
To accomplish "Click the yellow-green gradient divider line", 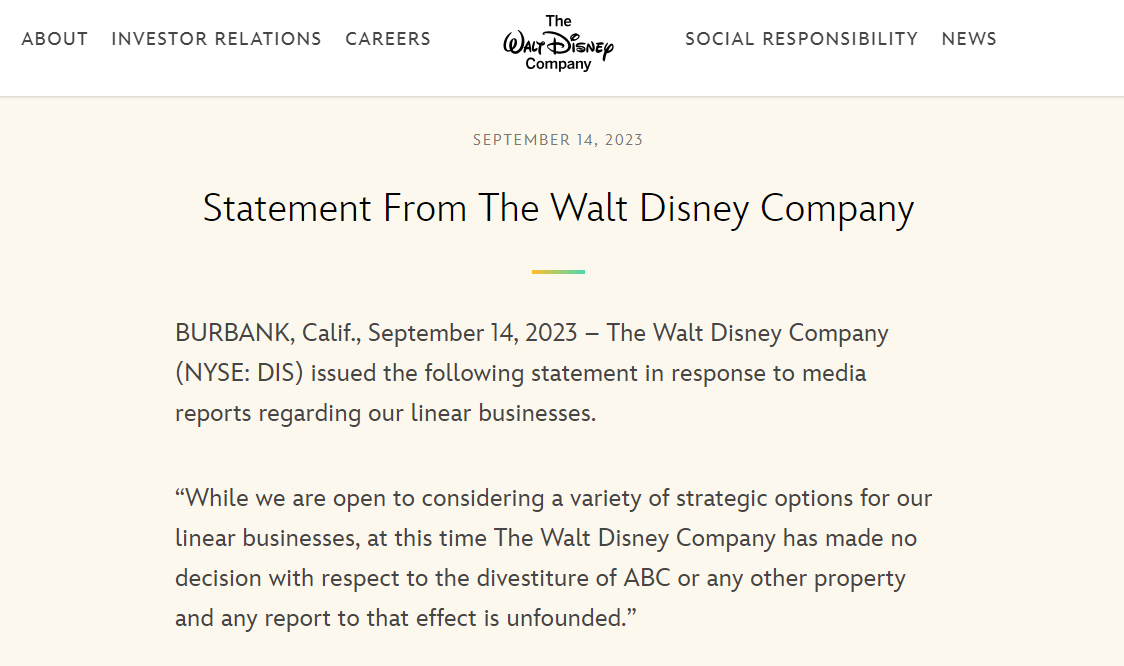I will point(558,271).
